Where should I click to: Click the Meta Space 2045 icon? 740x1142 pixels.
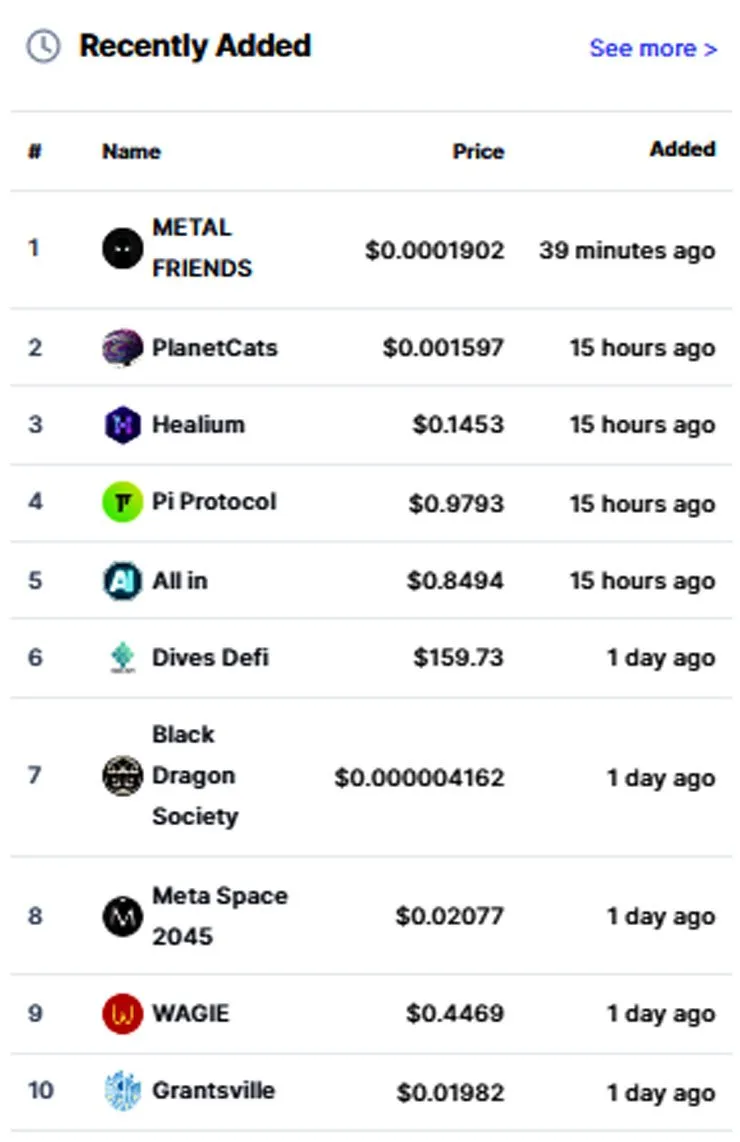pos(122,916)
